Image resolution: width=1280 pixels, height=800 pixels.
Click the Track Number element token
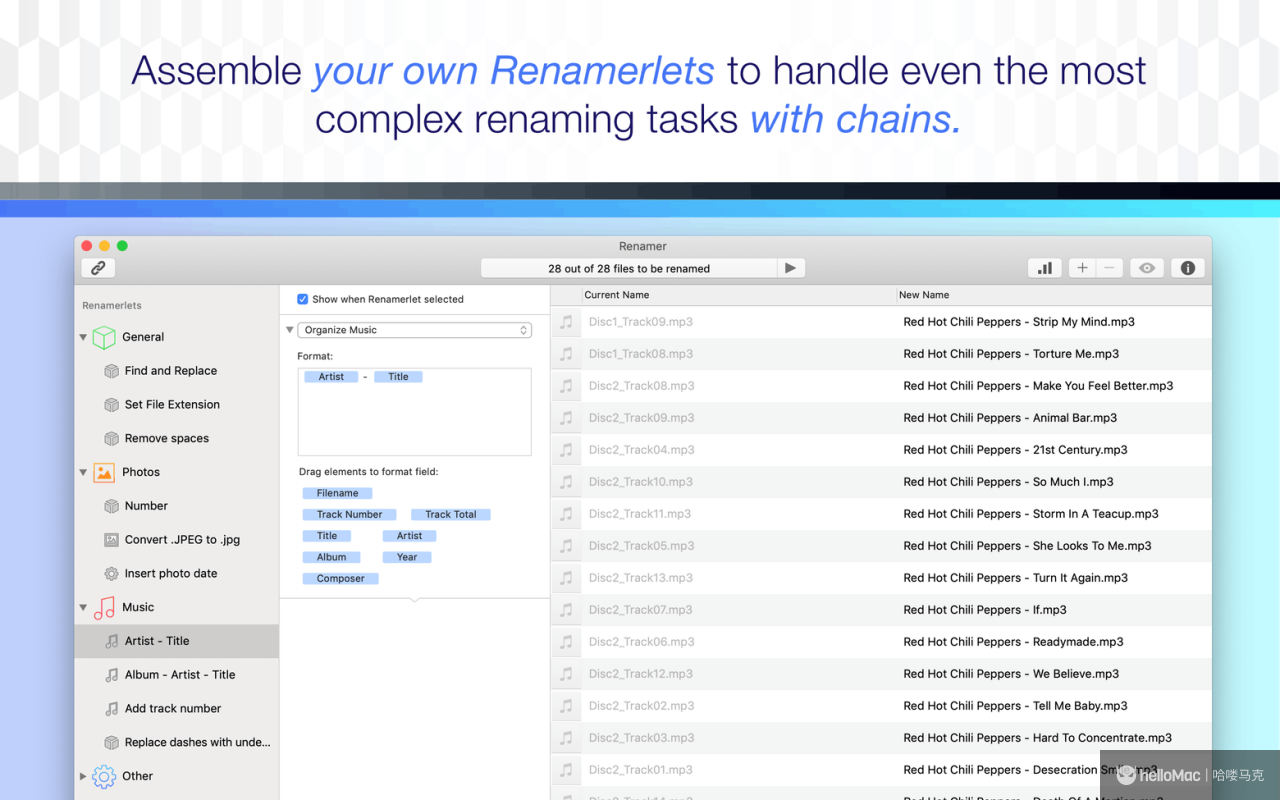[350, 514]
